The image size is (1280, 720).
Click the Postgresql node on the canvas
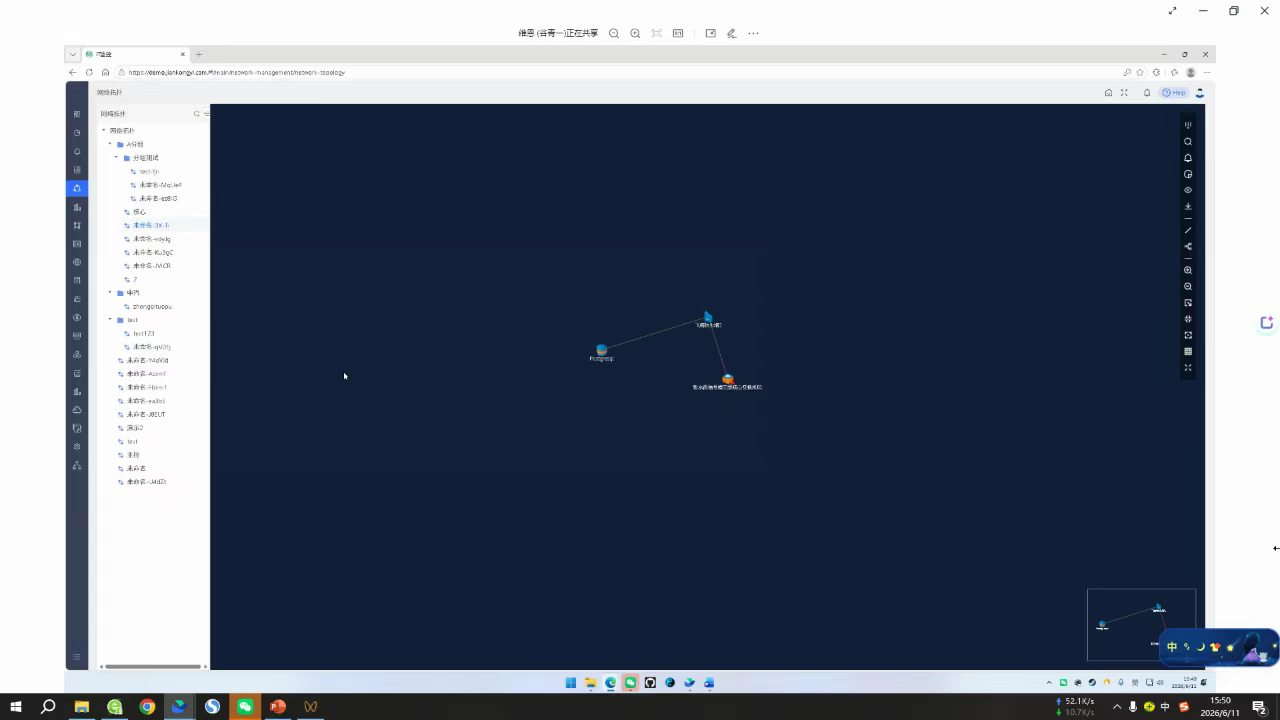[601, 350]
